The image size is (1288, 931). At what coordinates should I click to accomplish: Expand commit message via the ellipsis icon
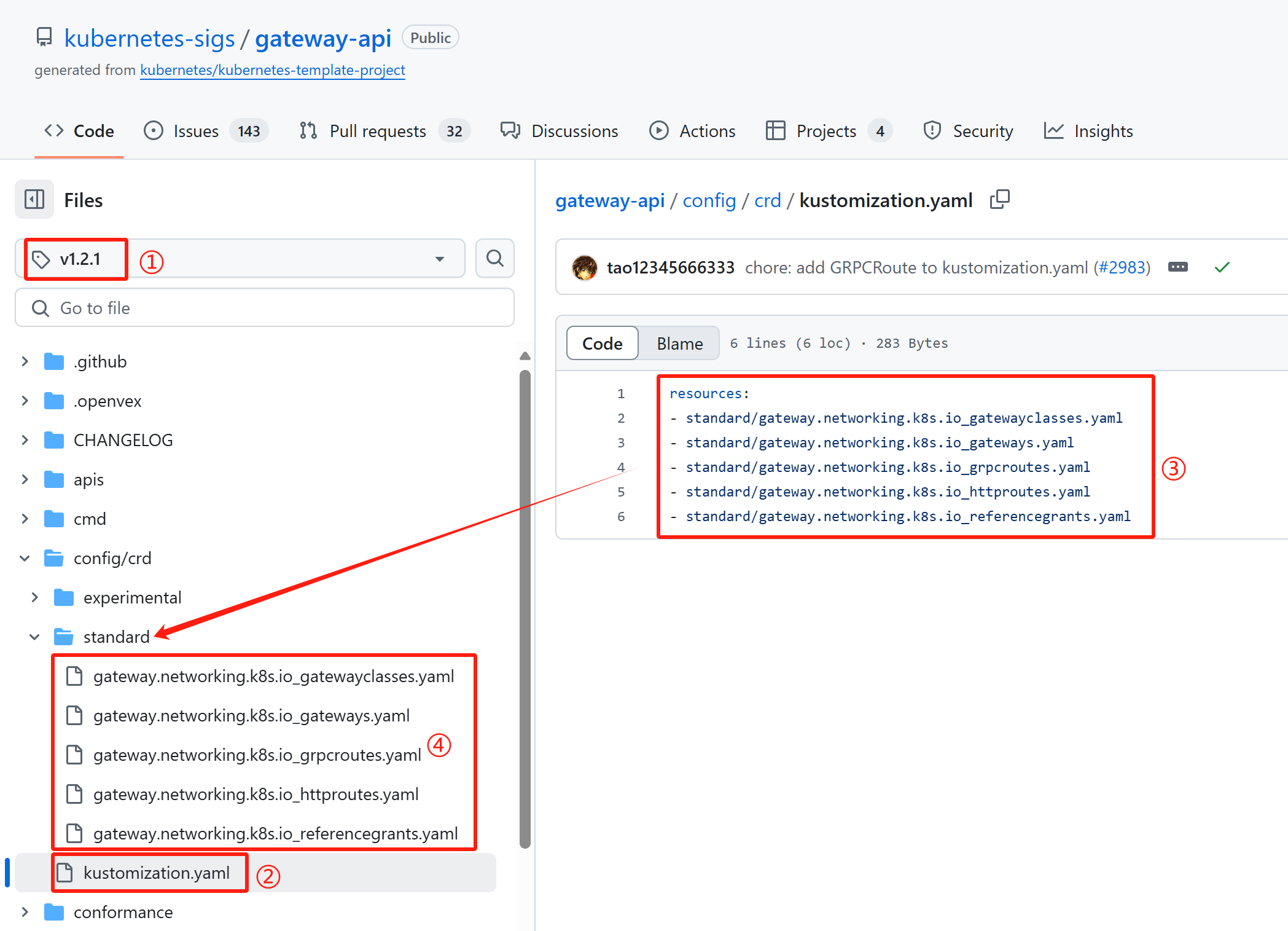tap(1177, 267)
